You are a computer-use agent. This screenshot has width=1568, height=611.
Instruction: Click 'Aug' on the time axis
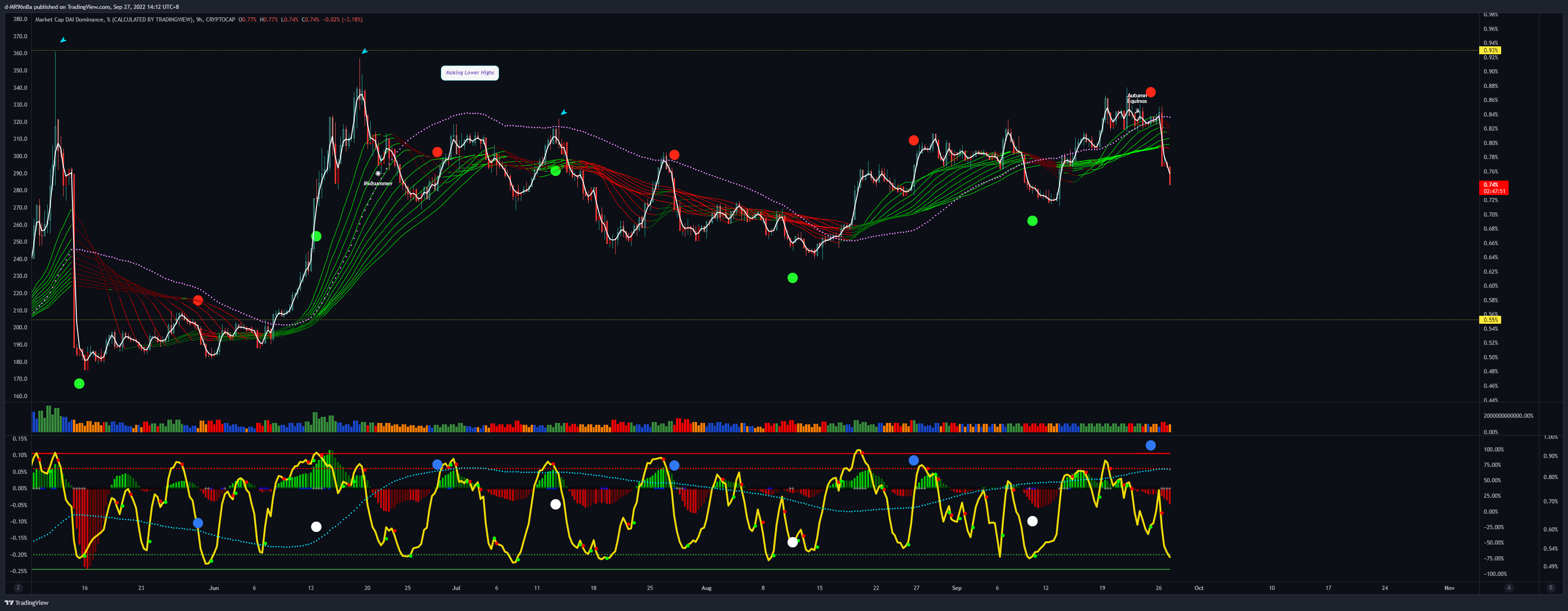coord(706,588)
